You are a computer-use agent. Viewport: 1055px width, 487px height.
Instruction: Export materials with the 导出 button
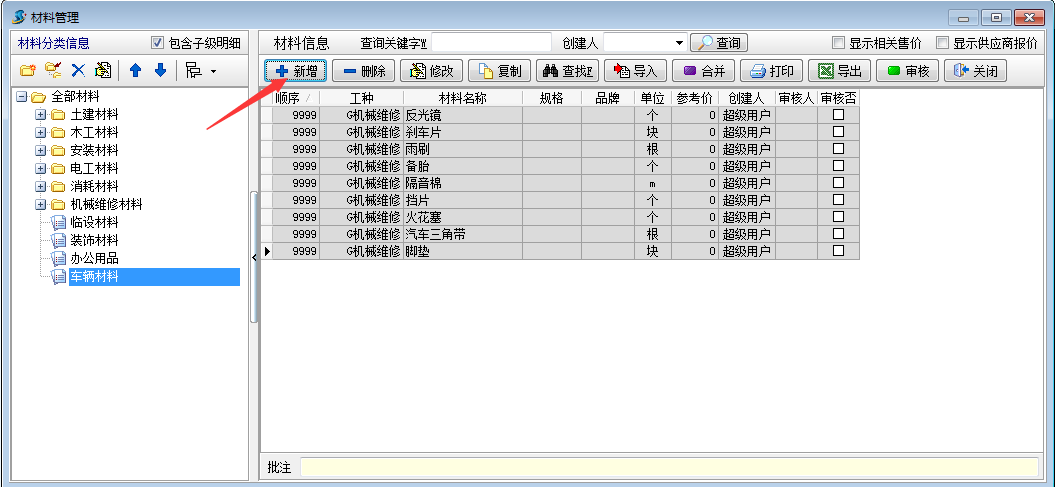pos(839,71)
